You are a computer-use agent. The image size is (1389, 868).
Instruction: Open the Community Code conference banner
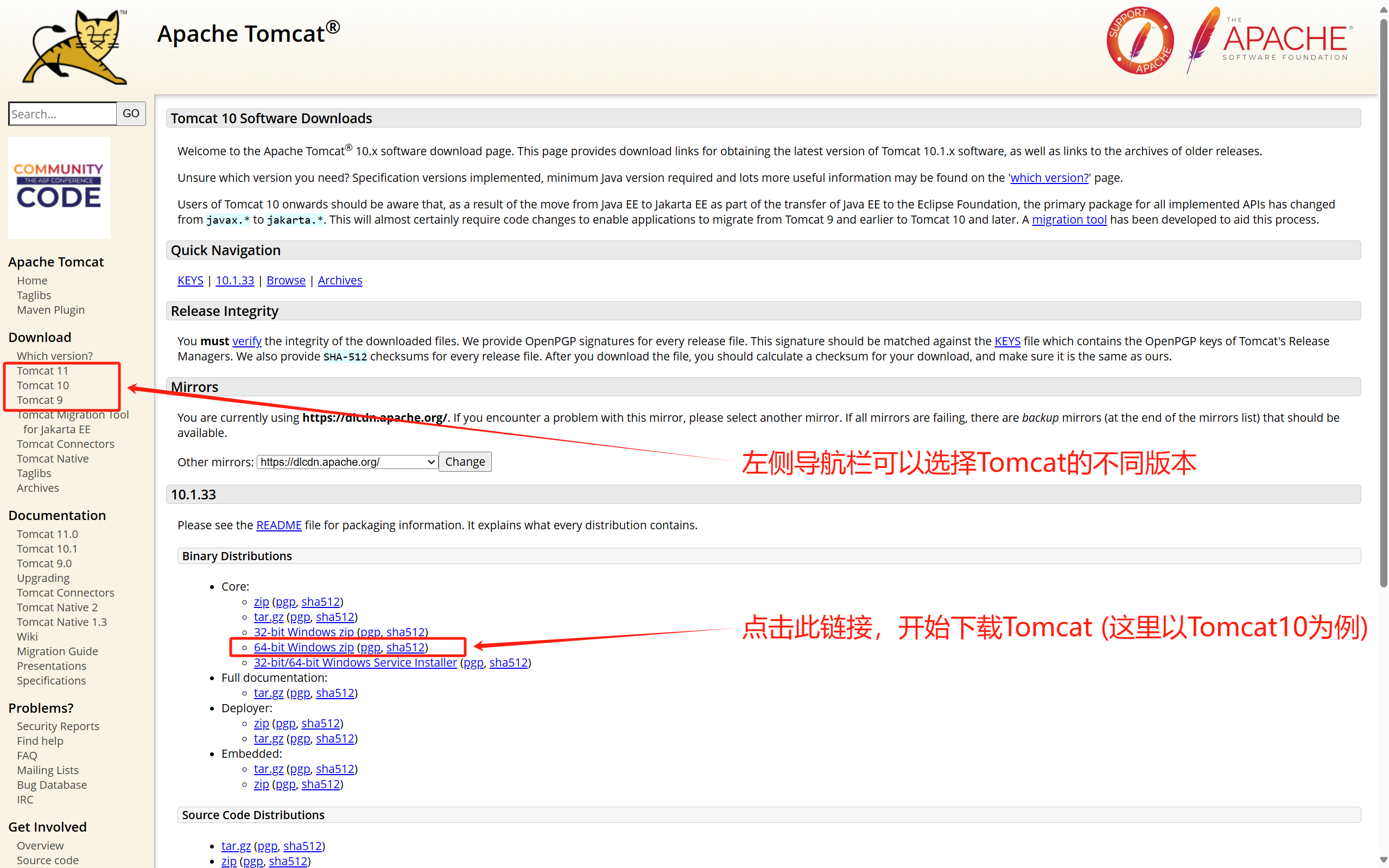(59, 187)
